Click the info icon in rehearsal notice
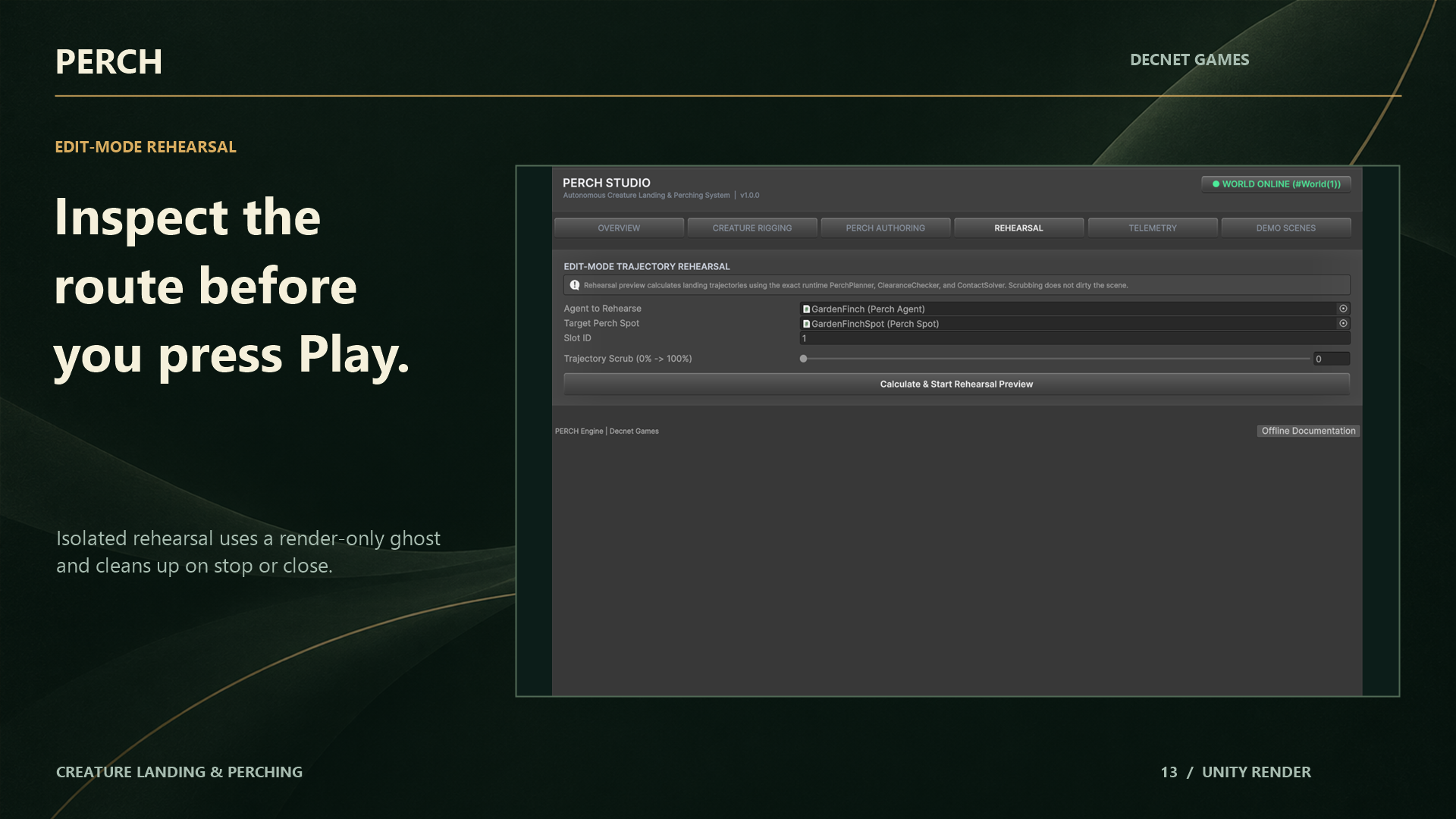The width and height of the screenshot is (1456, 819). [575, 285]
